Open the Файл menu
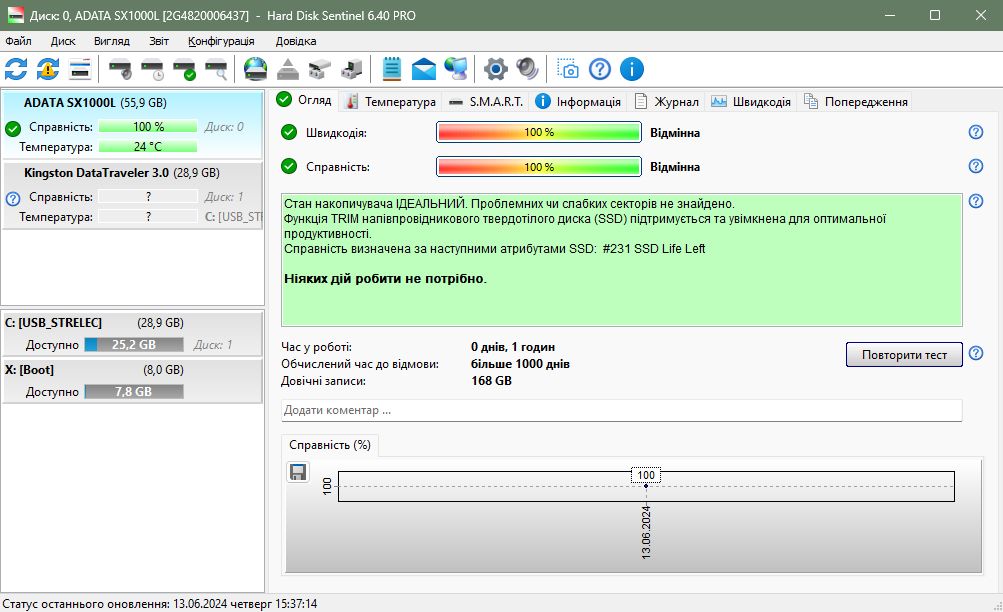This screenshot has height=612, width=1003. (x=19, y=41)
